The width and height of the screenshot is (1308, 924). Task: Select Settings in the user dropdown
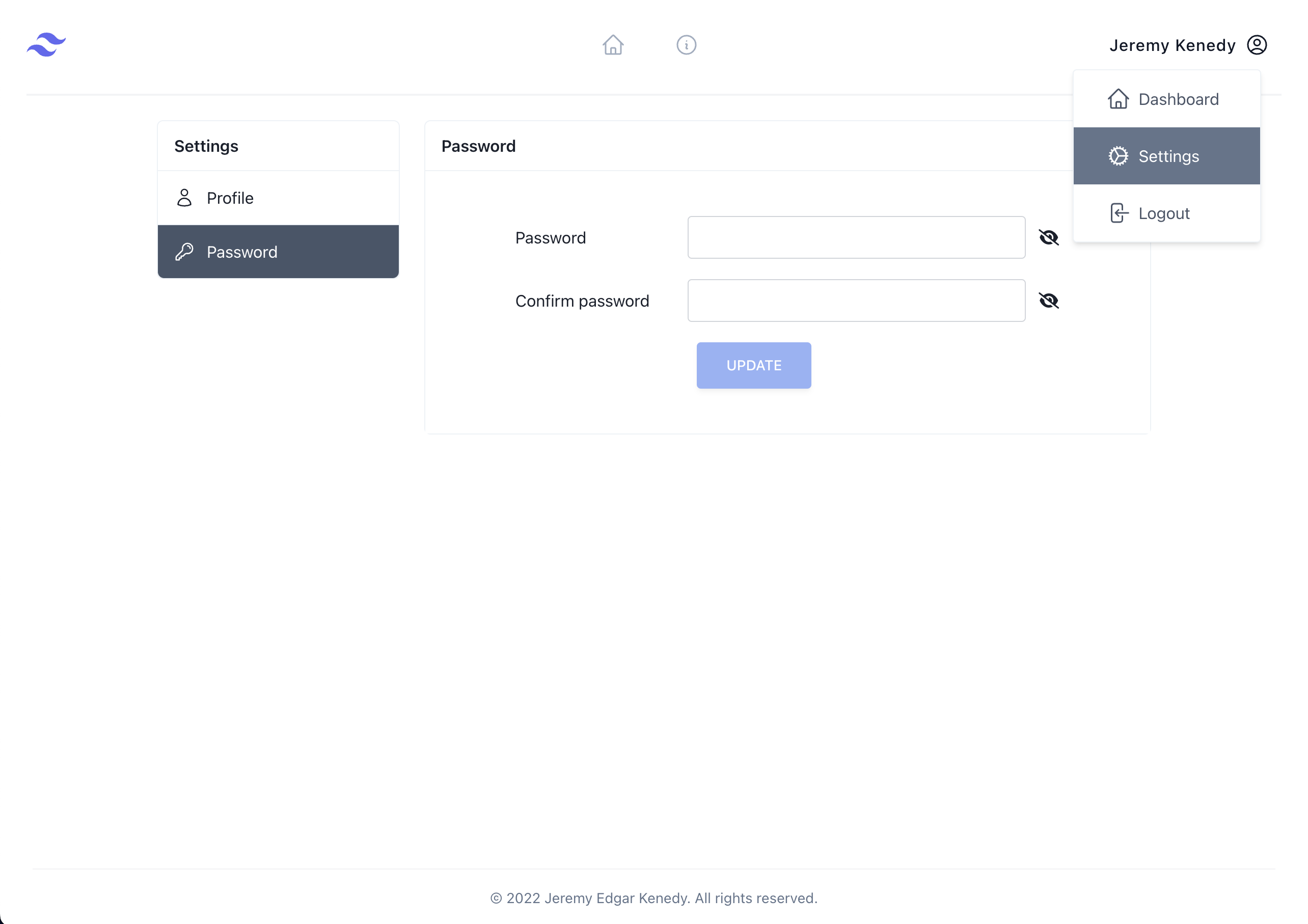point(1168,156)
